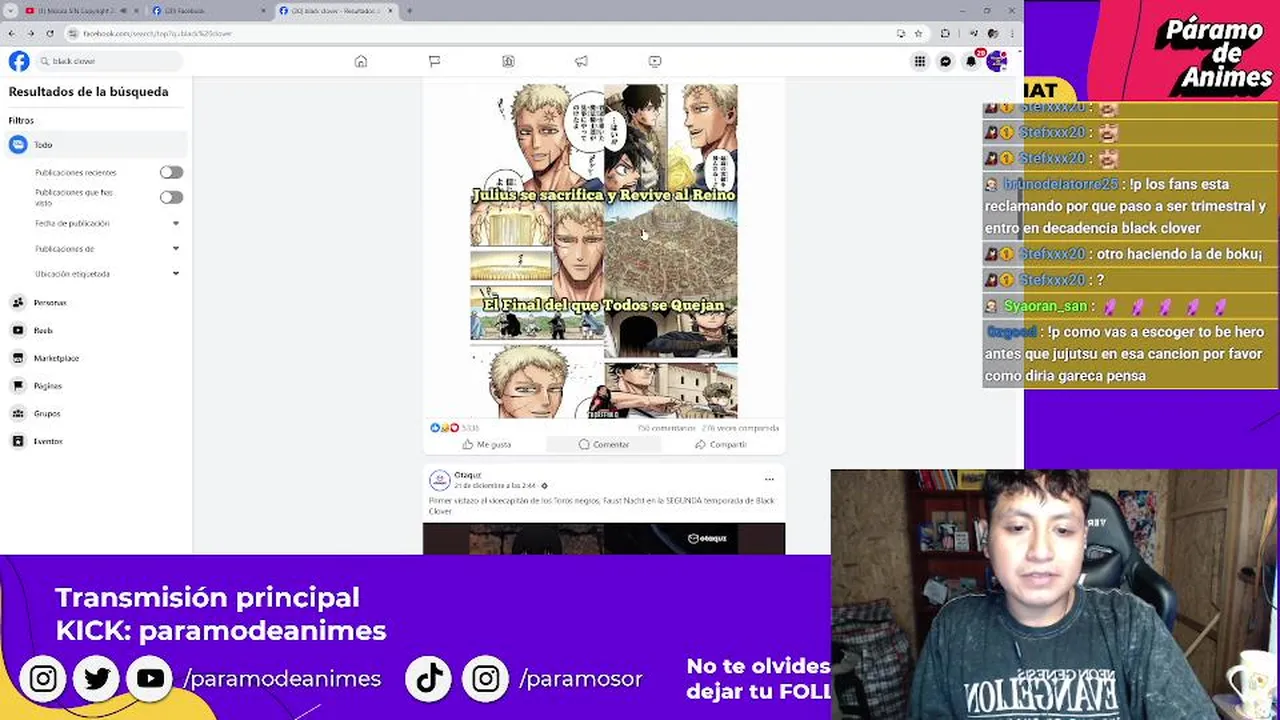Click the Personas icon in sidebar
1280x720 pixels.
click(x=18, y=302)
